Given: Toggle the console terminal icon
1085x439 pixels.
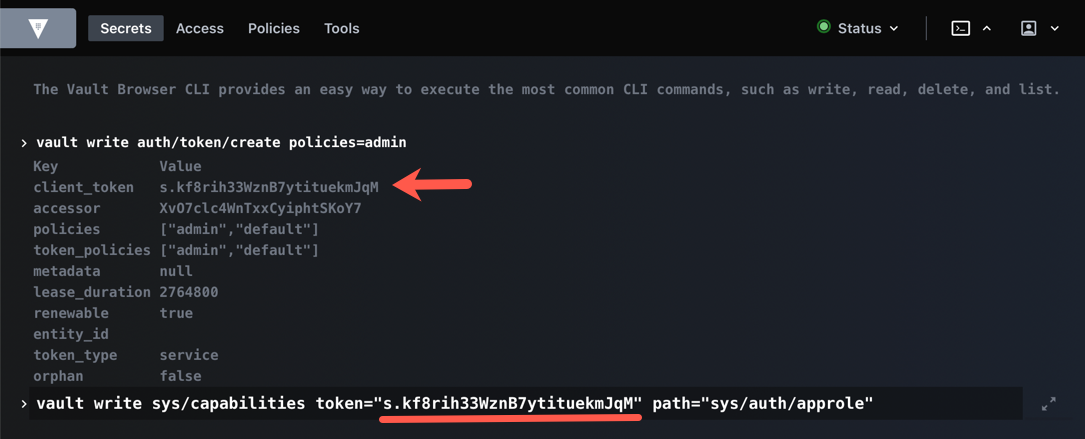Looking at the screenshot, I should pyautogui.click(x=960, y=28).
